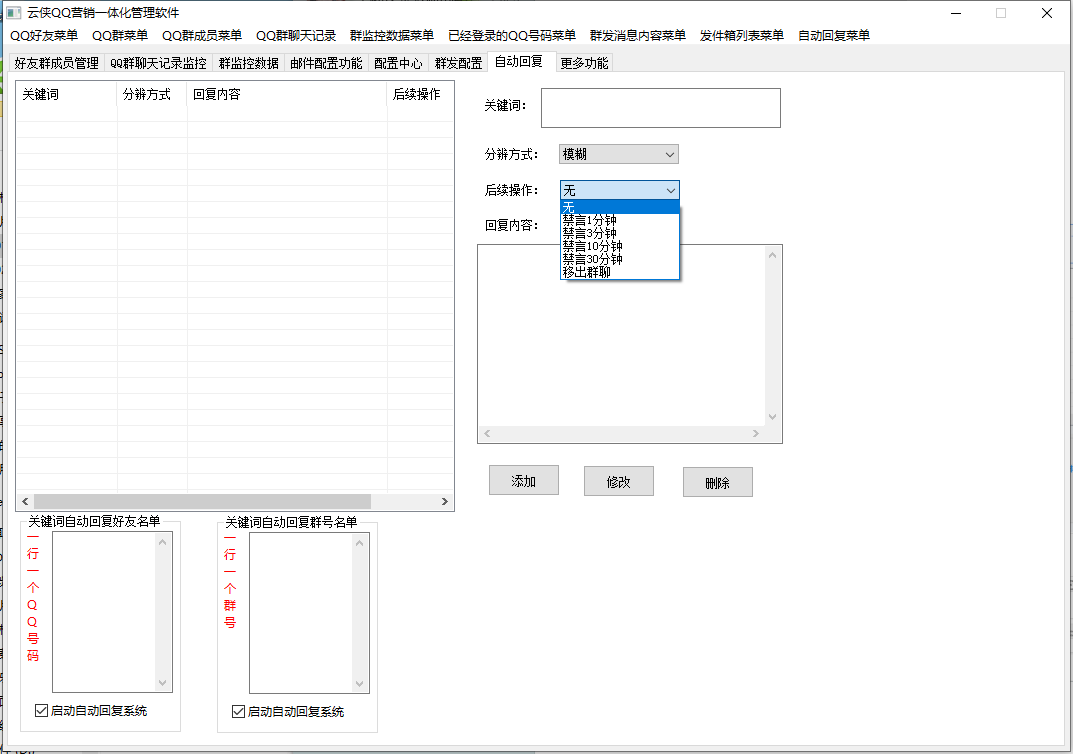Open the QQ群菜单 menu
The height and width of the screenshot is (754, 1073).
[x=120, y=36]
